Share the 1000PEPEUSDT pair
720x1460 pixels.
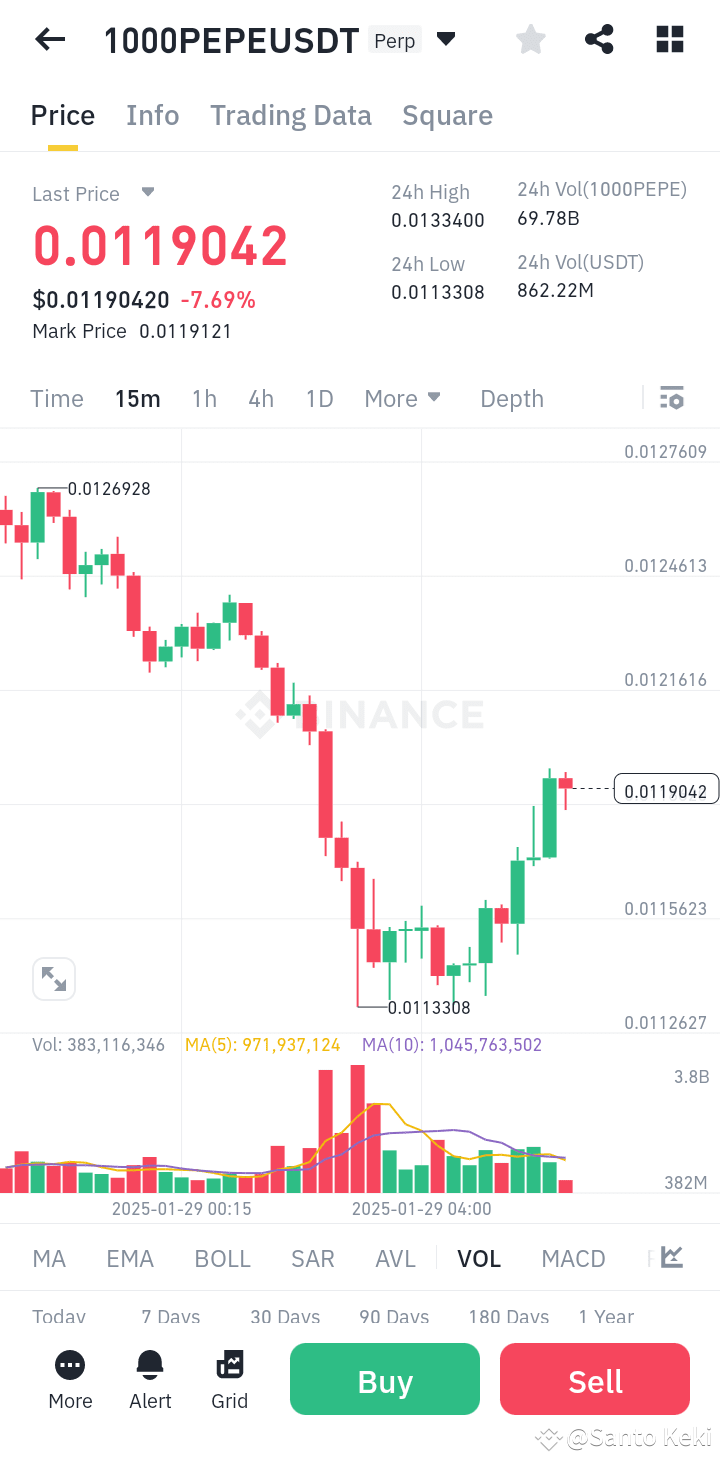tap(599, 39)
